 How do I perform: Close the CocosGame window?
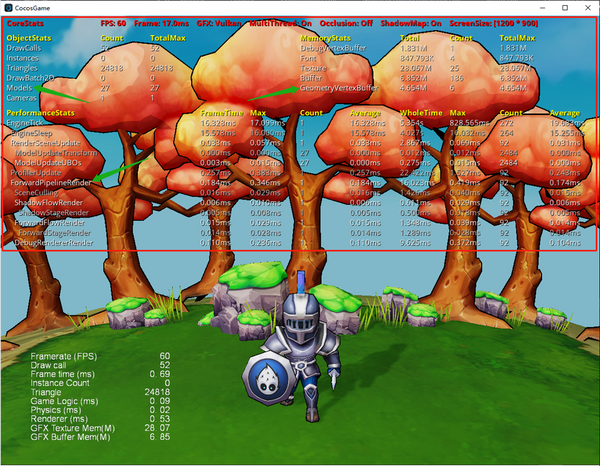(x=588, y=8)
